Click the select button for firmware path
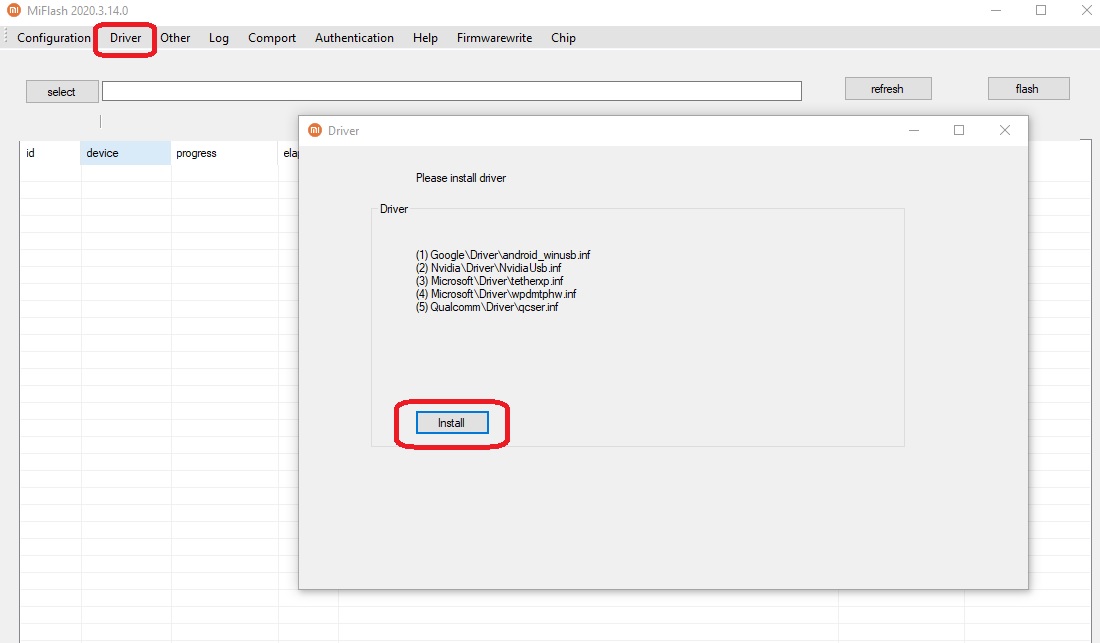 pyautogui.click(x=62, y=91)
